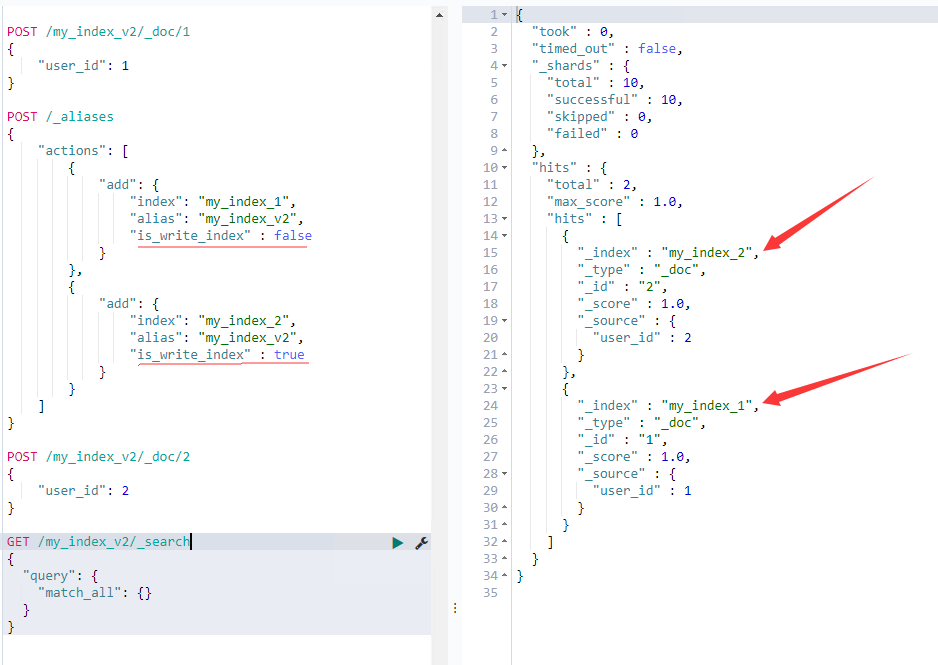Click "my_index_2" value in the response
The width and height of the screenshot is (938, 665).
707,253
